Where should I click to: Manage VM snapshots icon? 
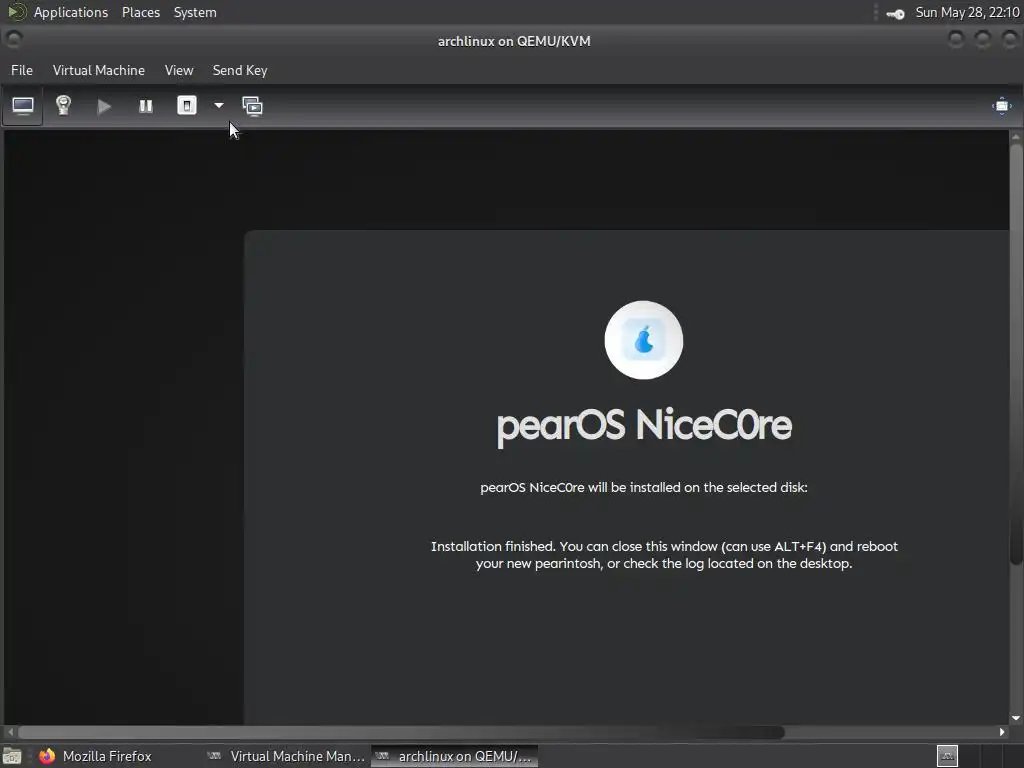click(x=253, y=106)
